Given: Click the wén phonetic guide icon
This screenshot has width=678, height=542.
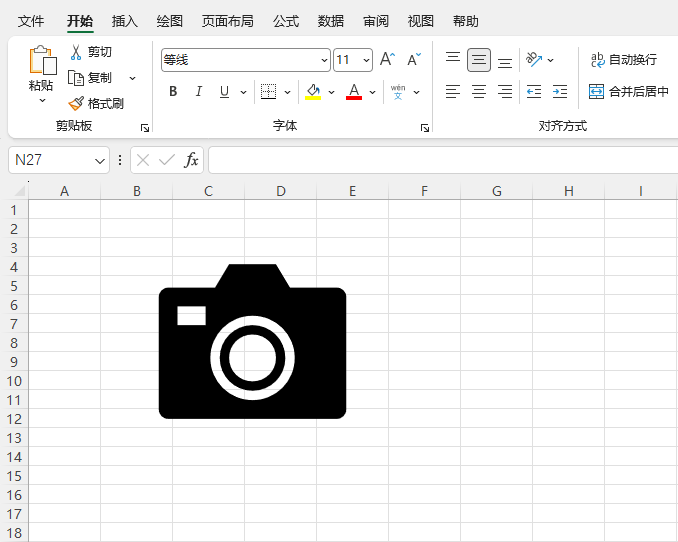Looking at the screenshot, I should point(398,92).
